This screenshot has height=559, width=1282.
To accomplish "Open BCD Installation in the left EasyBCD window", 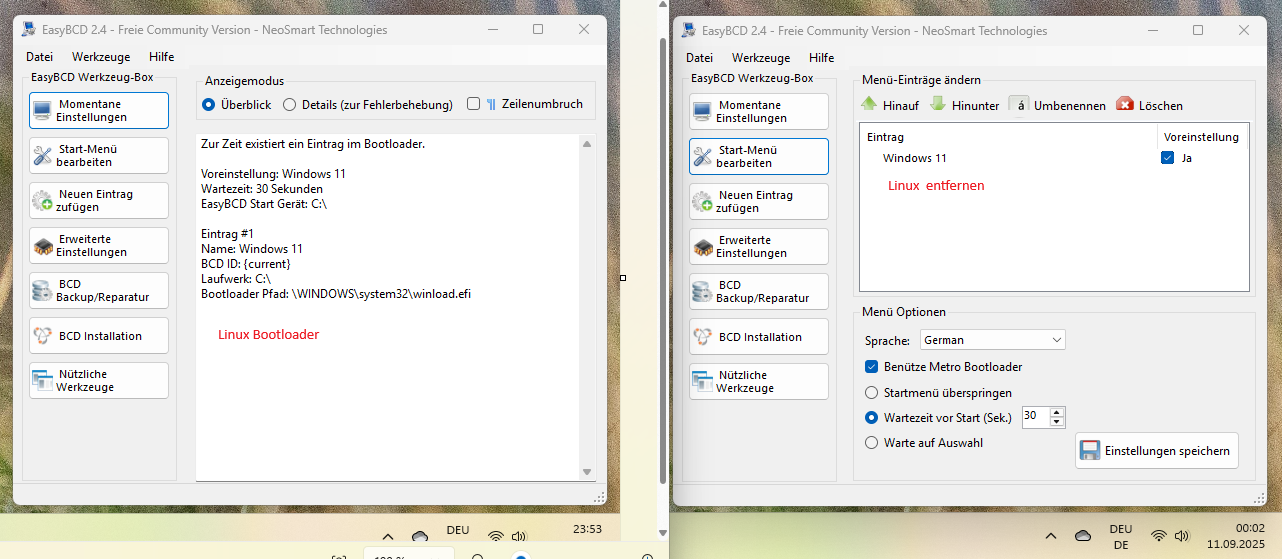I will coord(99,336).
